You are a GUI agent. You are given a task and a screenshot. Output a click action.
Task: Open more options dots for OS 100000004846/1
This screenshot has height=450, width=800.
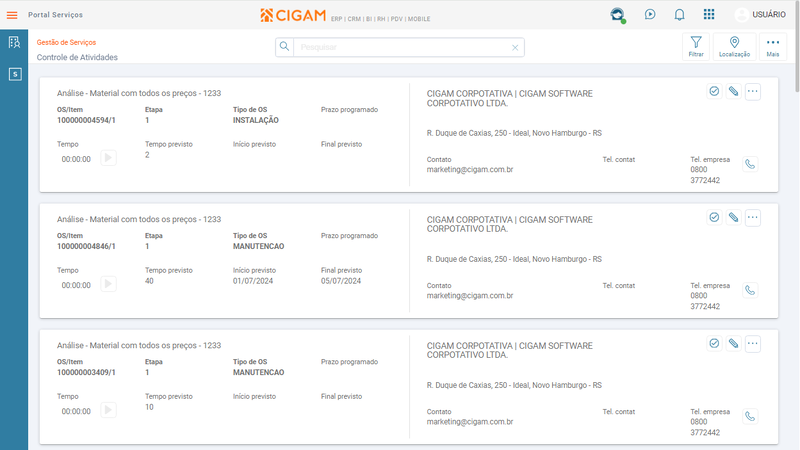(753, 217)
